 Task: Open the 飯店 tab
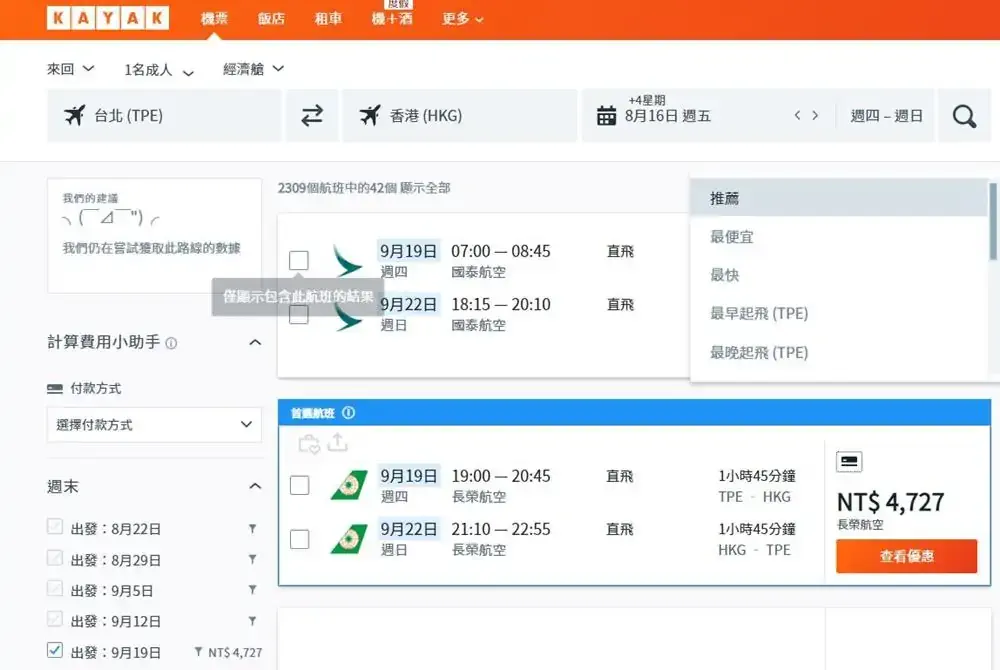271,19
